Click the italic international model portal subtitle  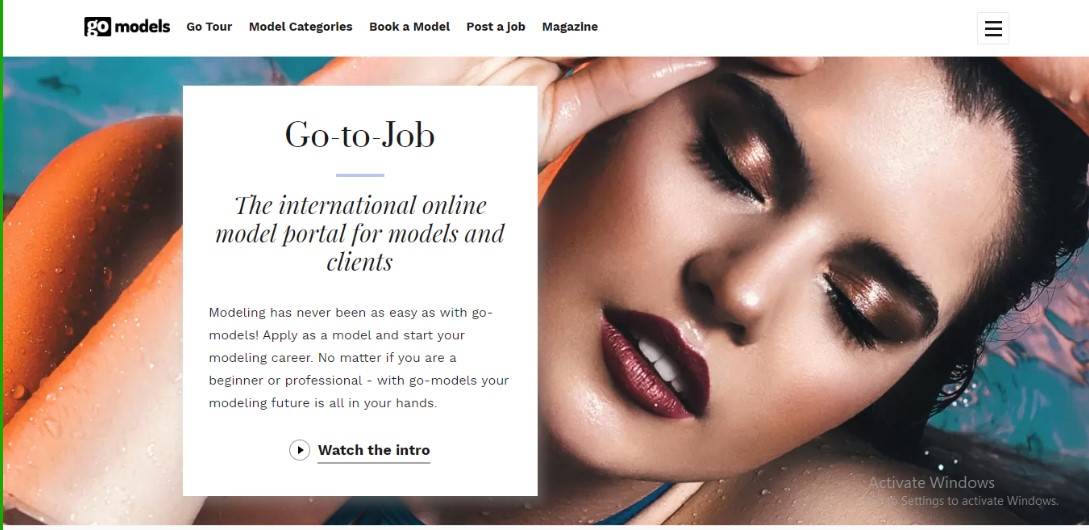click(x=360, y=233)
